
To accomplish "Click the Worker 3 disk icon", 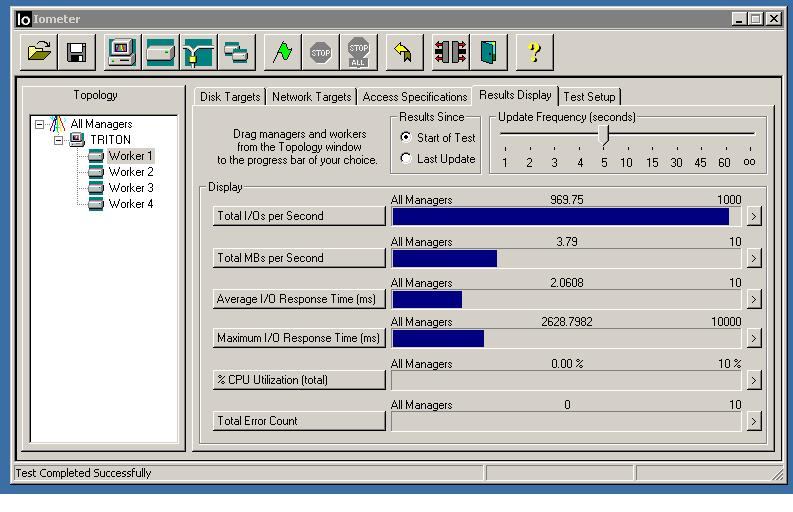I will coord(96,188).
